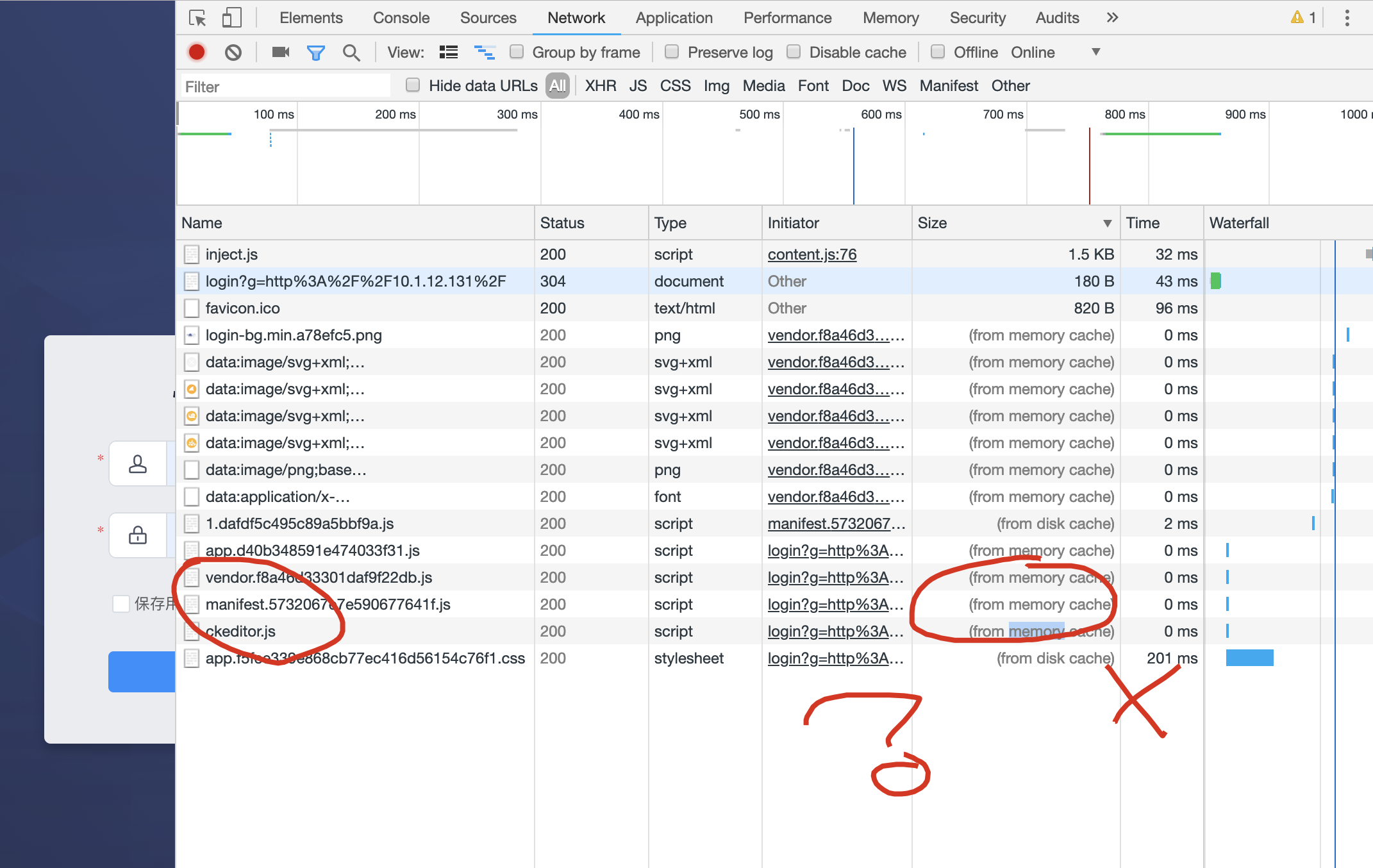Check Hide data URLs
Image resolution: width=1373 pixels, height=868 pixels.
[x=413, y=85]
